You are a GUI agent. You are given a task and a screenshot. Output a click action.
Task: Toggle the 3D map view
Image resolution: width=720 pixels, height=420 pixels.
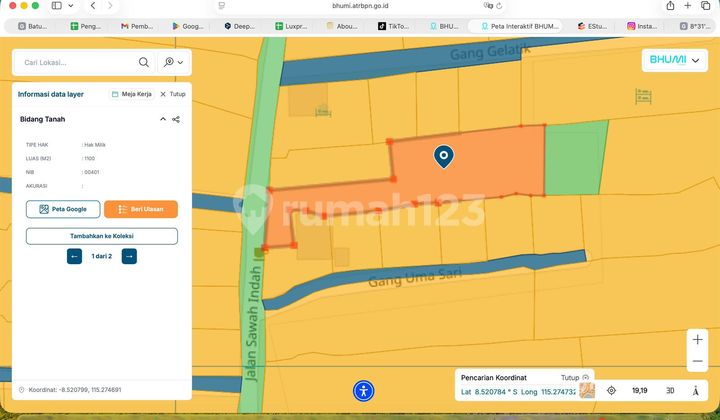pos(669,390)
